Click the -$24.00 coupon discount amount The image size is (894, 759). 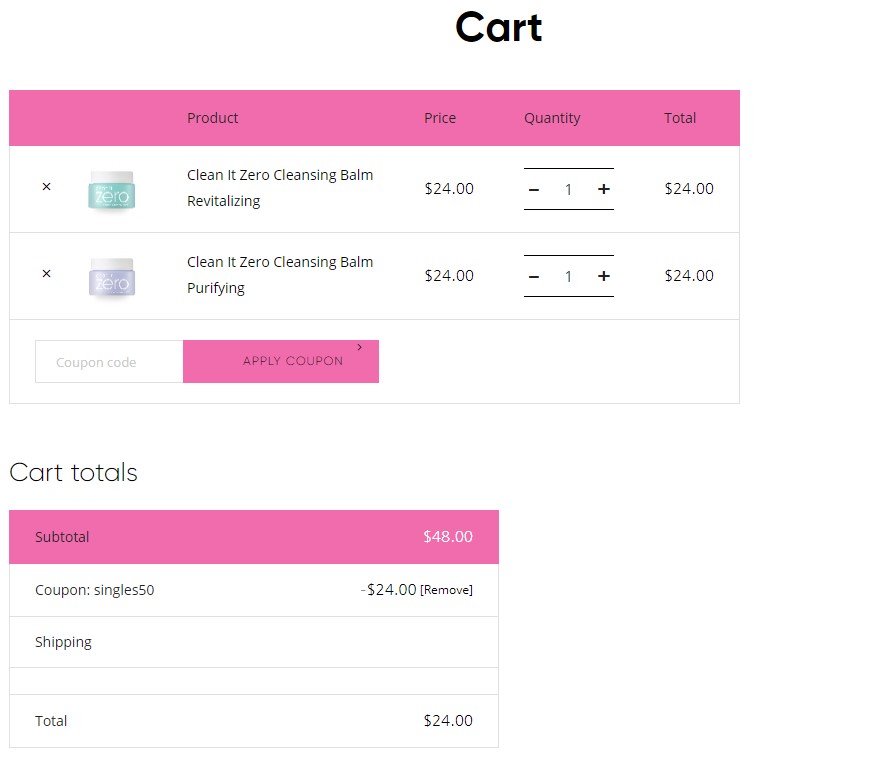point(388,590)
